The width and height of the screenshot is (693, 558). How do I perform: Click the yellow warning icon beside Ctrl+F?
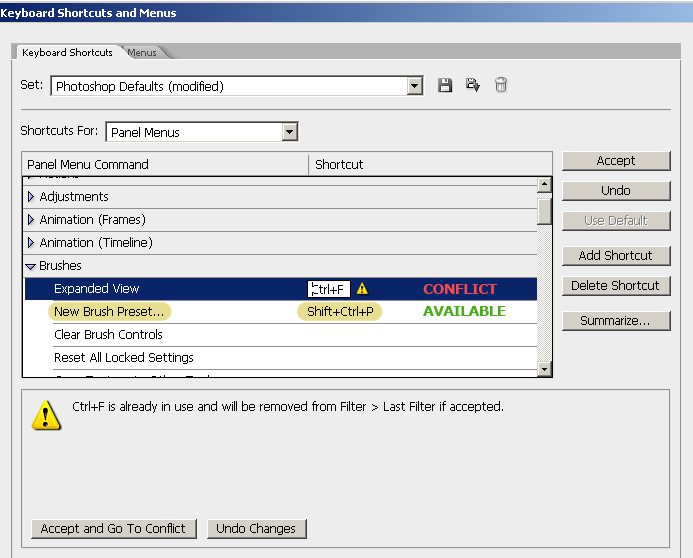(x=362, y=289)
